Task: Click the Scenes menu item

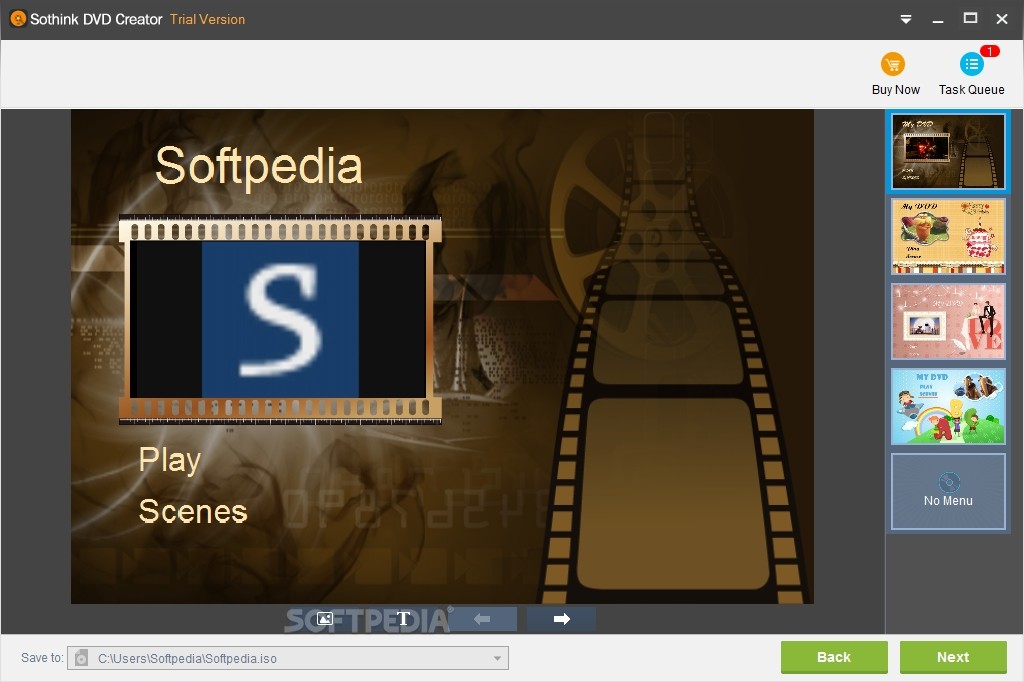Action: (193, 511)
